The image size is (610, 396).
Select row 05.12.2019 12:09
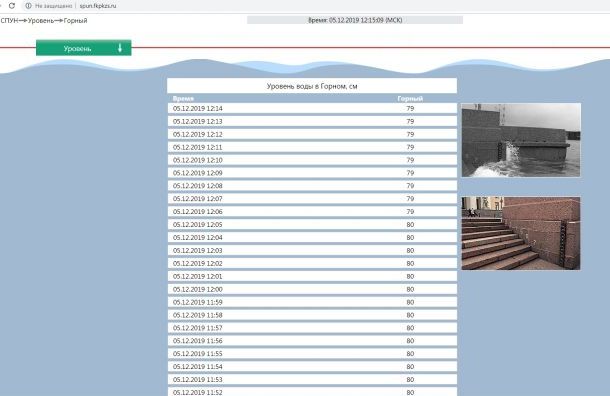point(312,173)
